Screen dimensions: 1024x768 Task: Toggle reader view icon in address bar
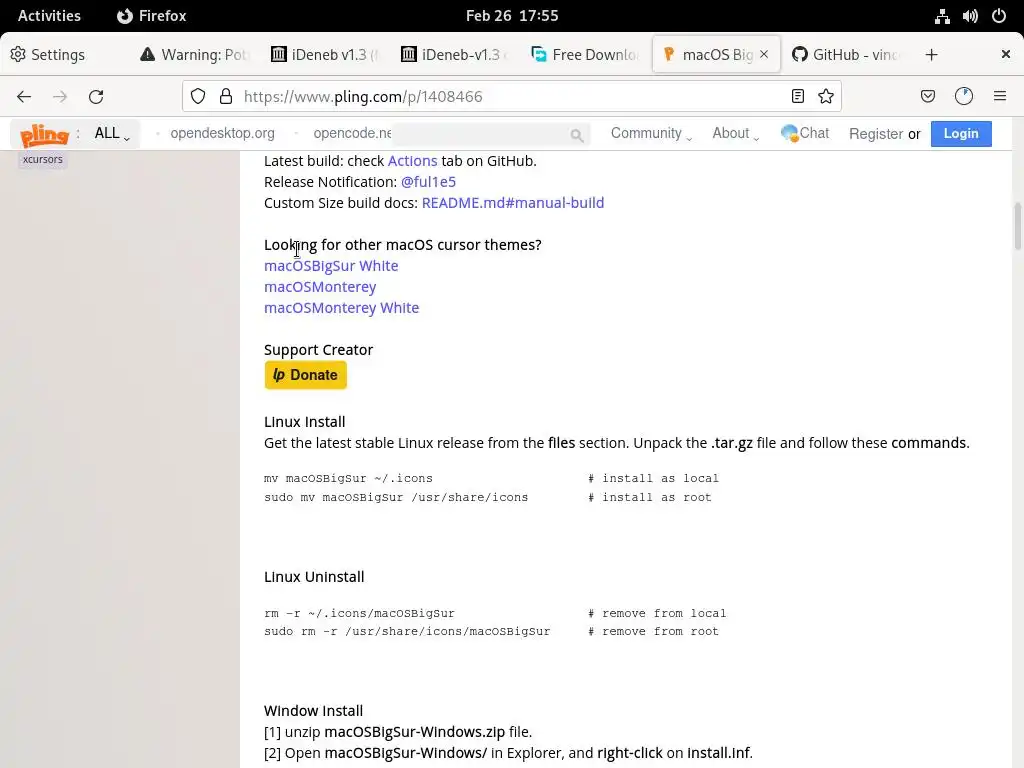pos(797,97)
